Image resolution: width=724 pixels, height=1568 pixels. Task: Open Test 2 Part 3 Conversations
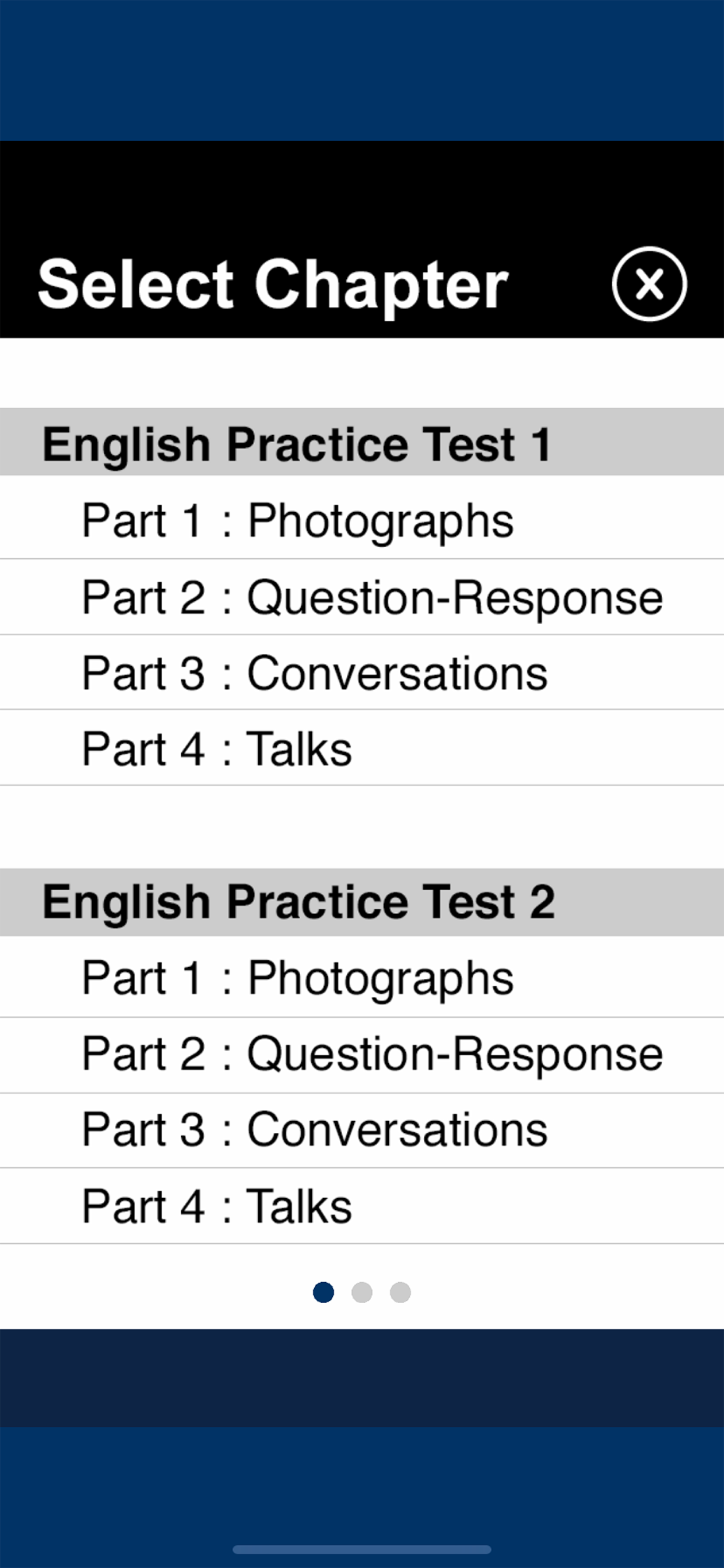point(362,1131)
